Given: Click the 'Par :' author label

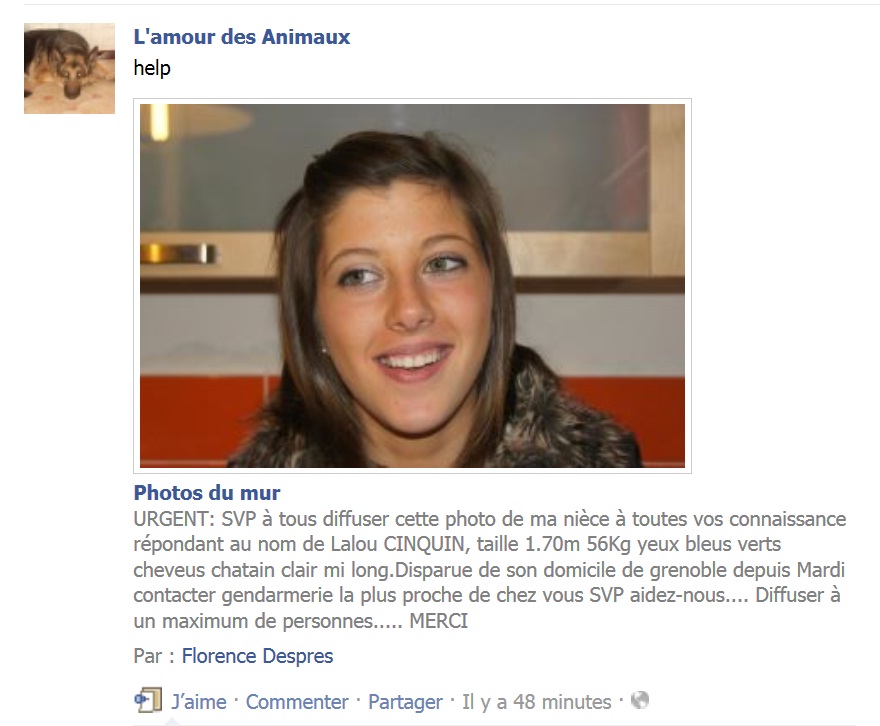Looking at the screenshot, I should coord(154,656).
